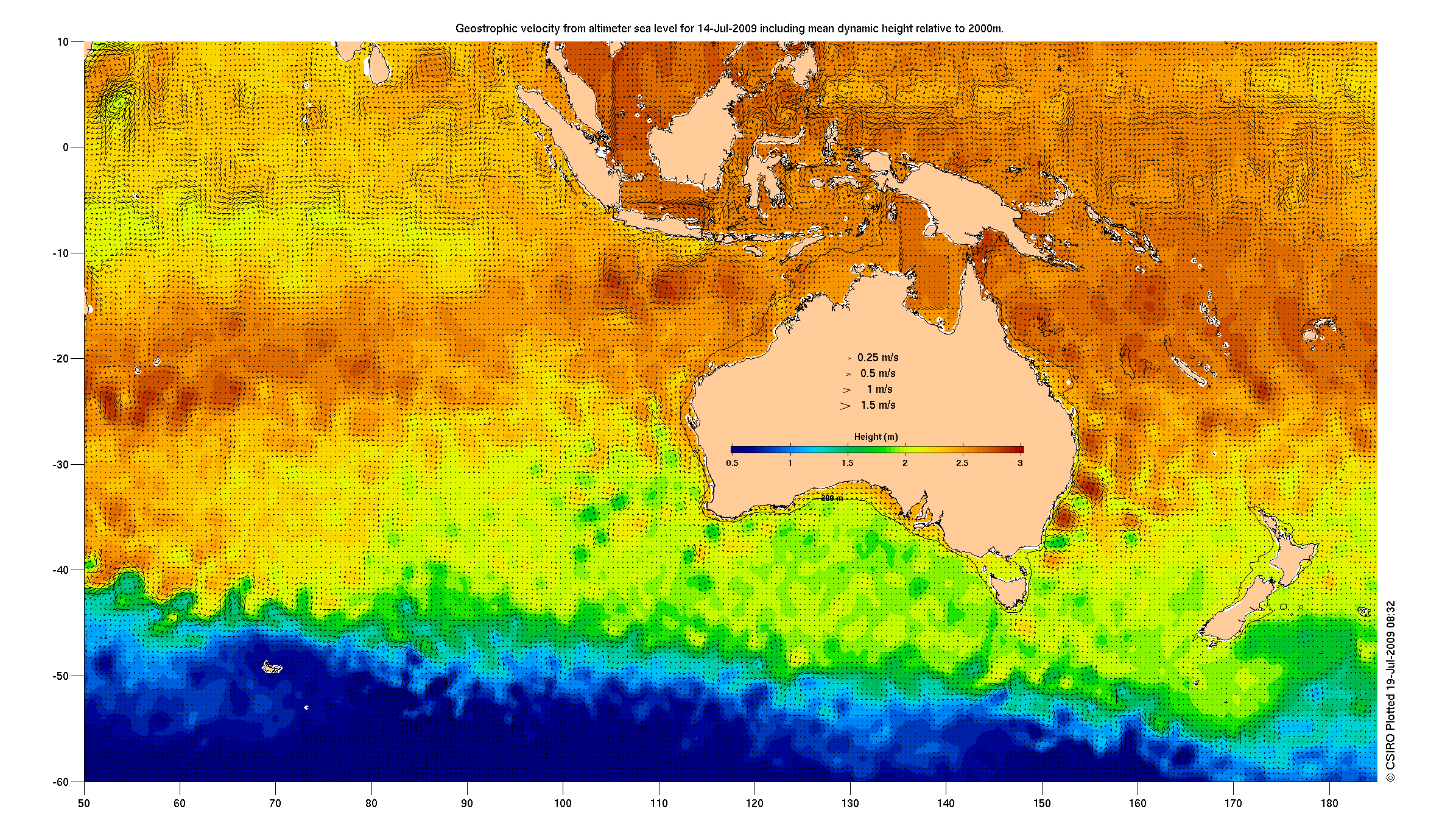
Task: Click longitude axis label "90"
Action: coord(467,804)
